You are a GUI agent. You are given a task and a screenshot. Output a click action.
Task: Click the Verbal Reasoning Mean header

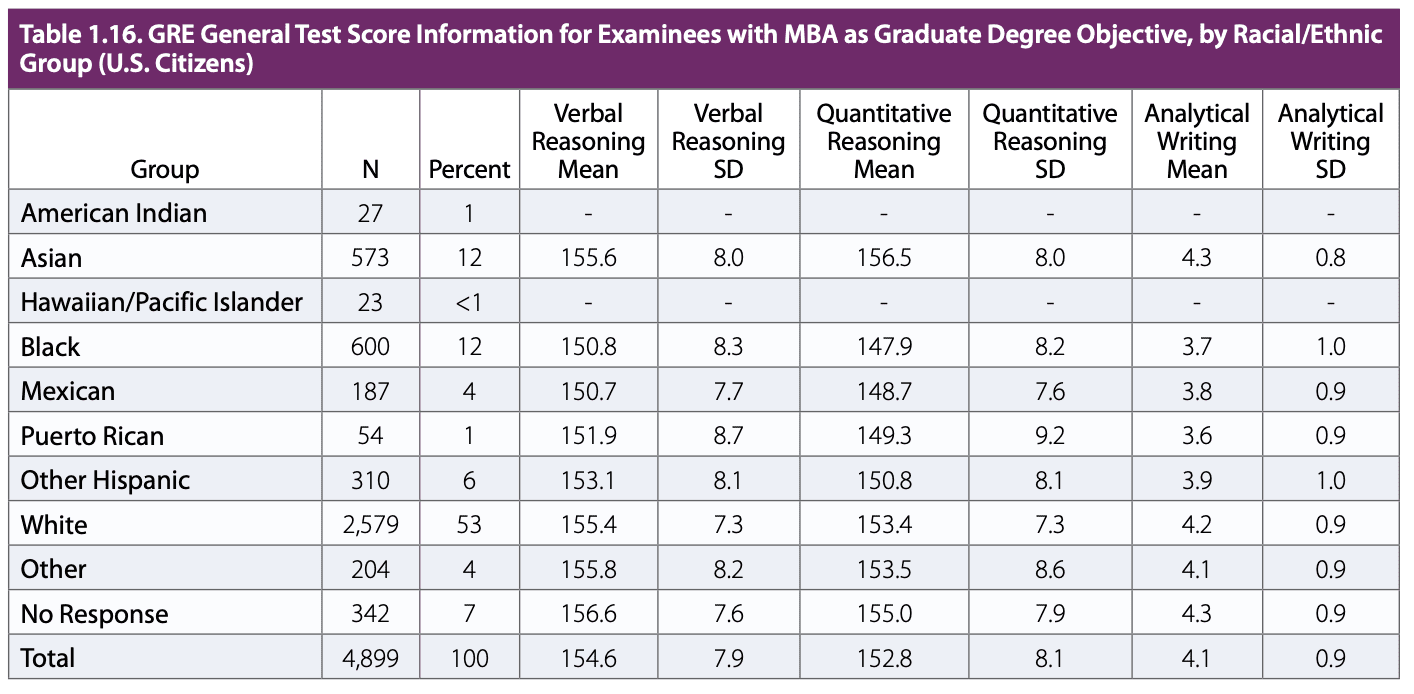coord(588,142)
